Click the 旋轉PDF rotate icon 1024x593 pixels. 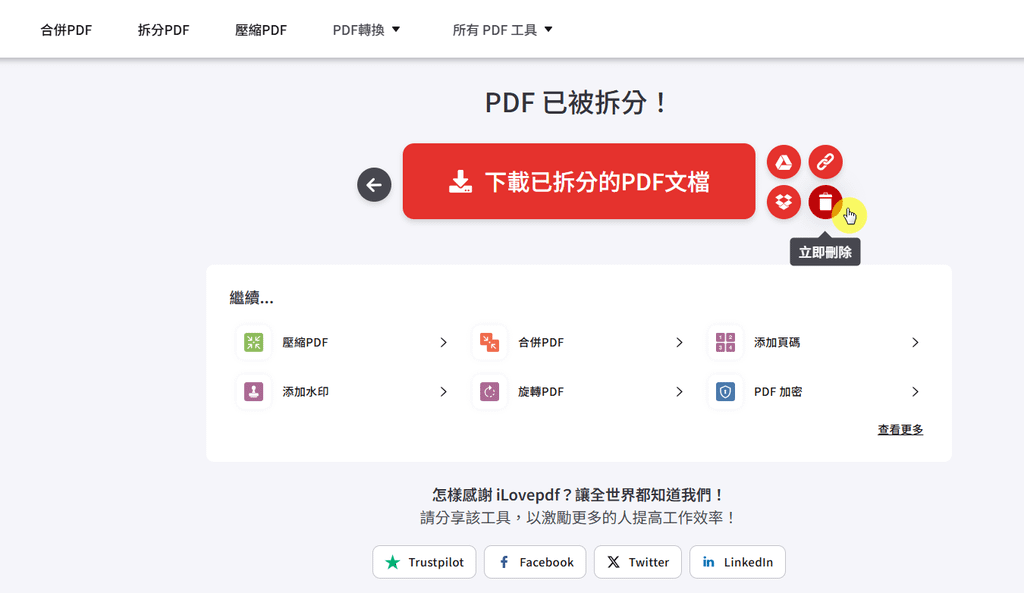pos(489,392)
